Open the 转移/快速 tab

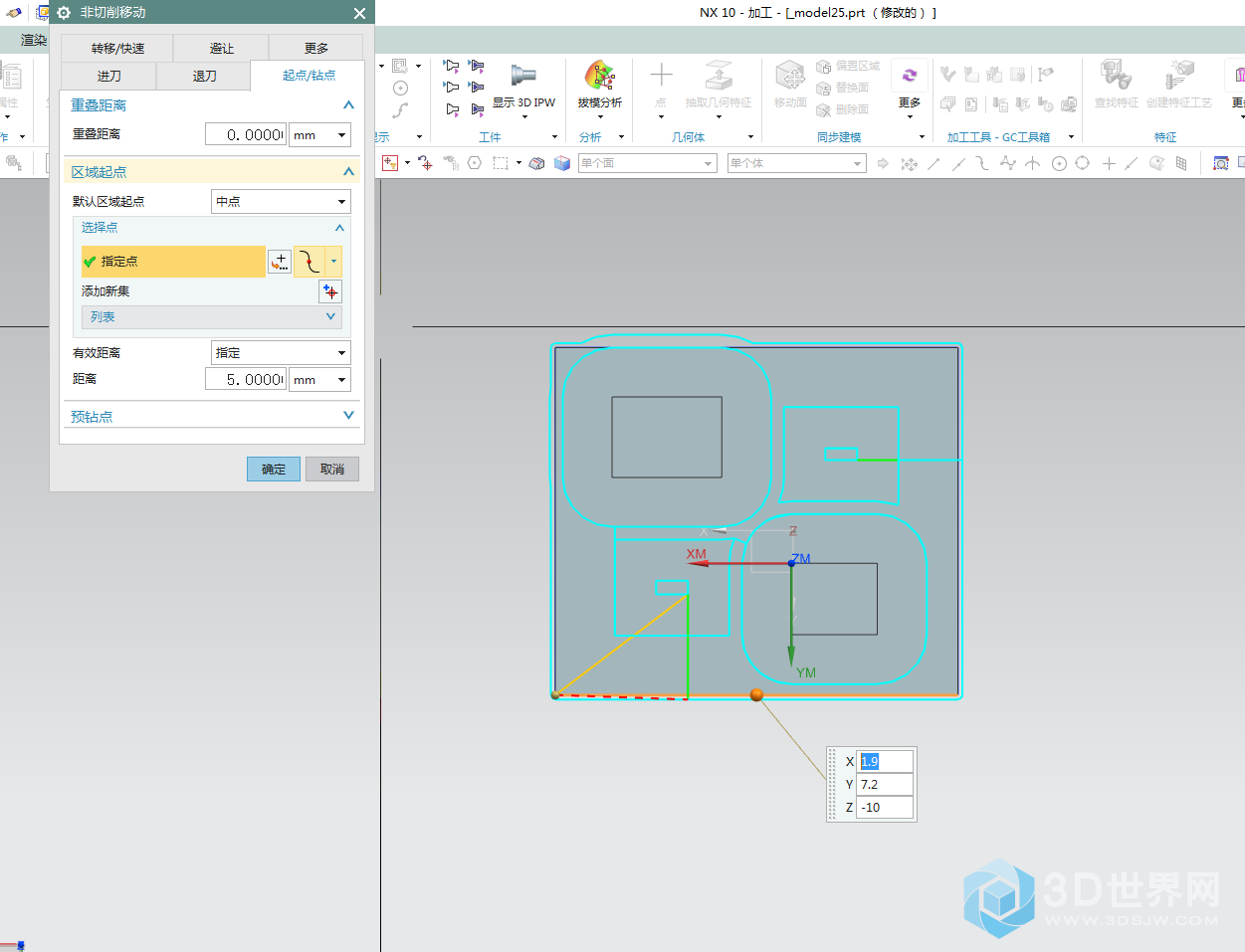[117, 48]
